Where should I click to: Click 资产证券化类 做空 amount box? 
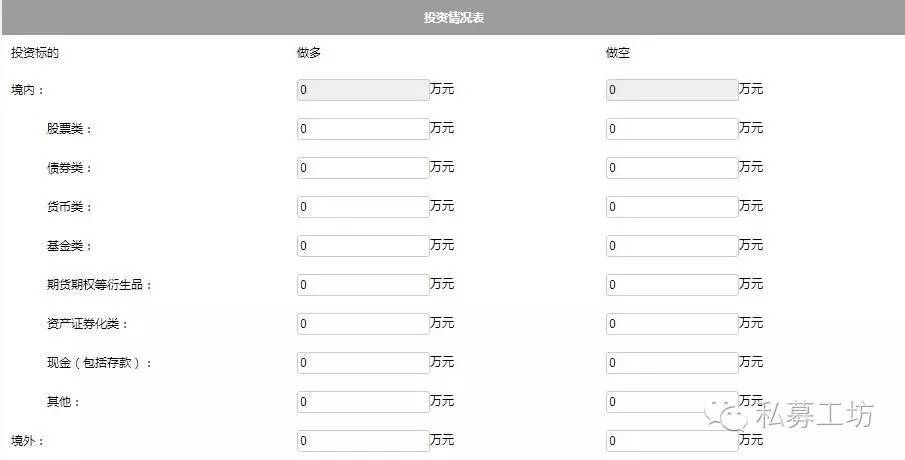click(672, 324)
